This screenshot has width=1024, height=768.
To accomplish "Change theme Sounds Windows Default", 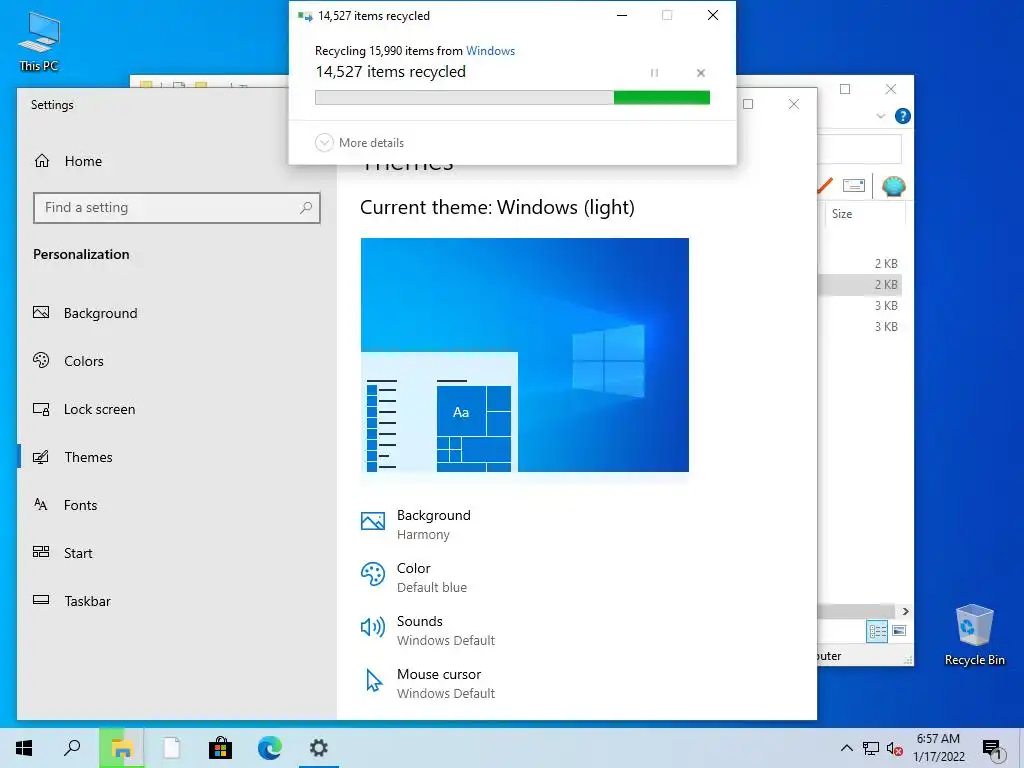I will (x=428, y=630).
